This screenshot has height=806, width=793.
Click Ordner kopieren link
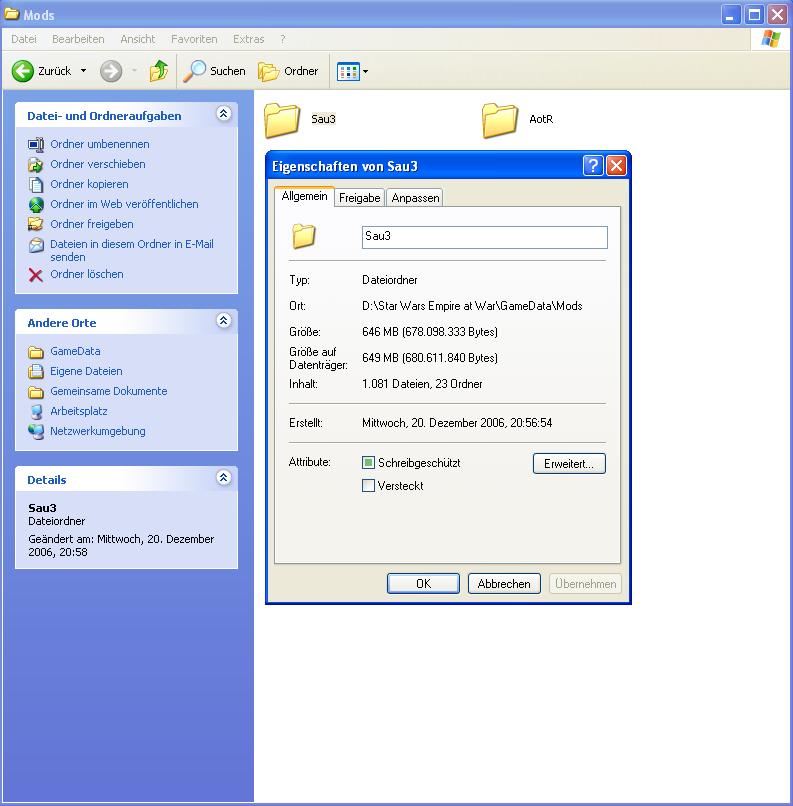[x=89, y=184]
